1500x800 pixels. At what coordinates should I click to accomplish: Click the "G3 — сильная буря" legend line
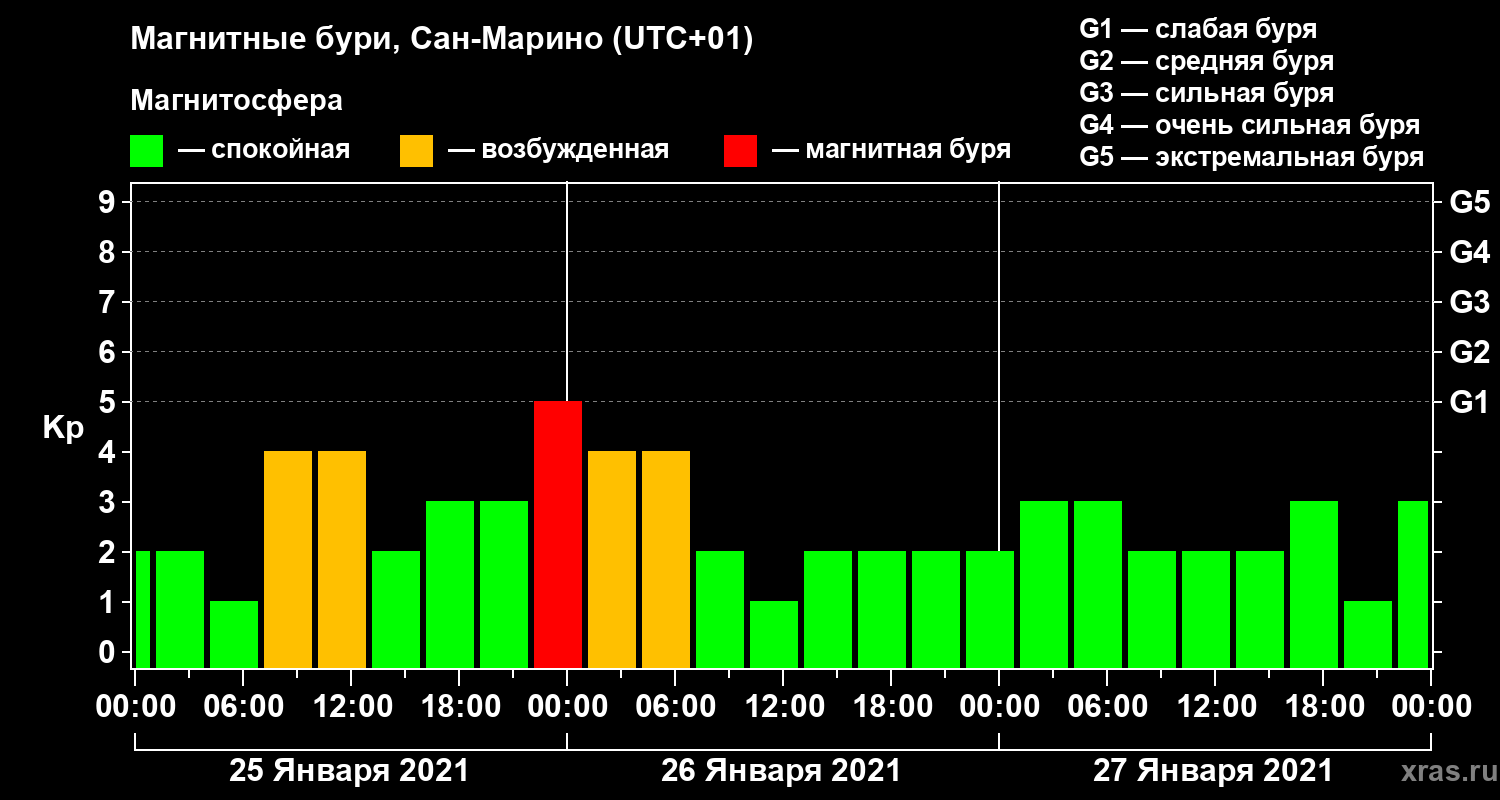click(1206, 93)
